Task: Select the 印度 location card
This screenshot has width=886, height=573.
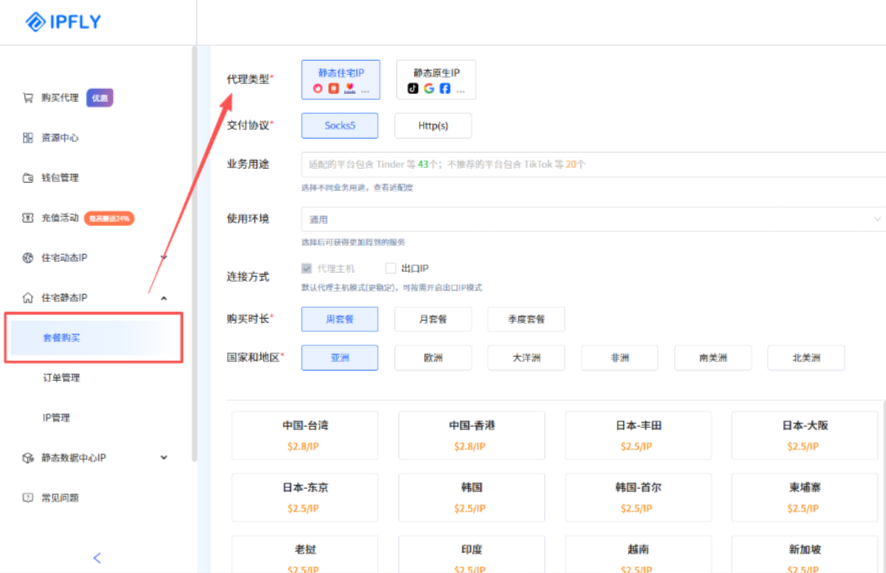Action: pyautogui.click(x=472, y=554)
